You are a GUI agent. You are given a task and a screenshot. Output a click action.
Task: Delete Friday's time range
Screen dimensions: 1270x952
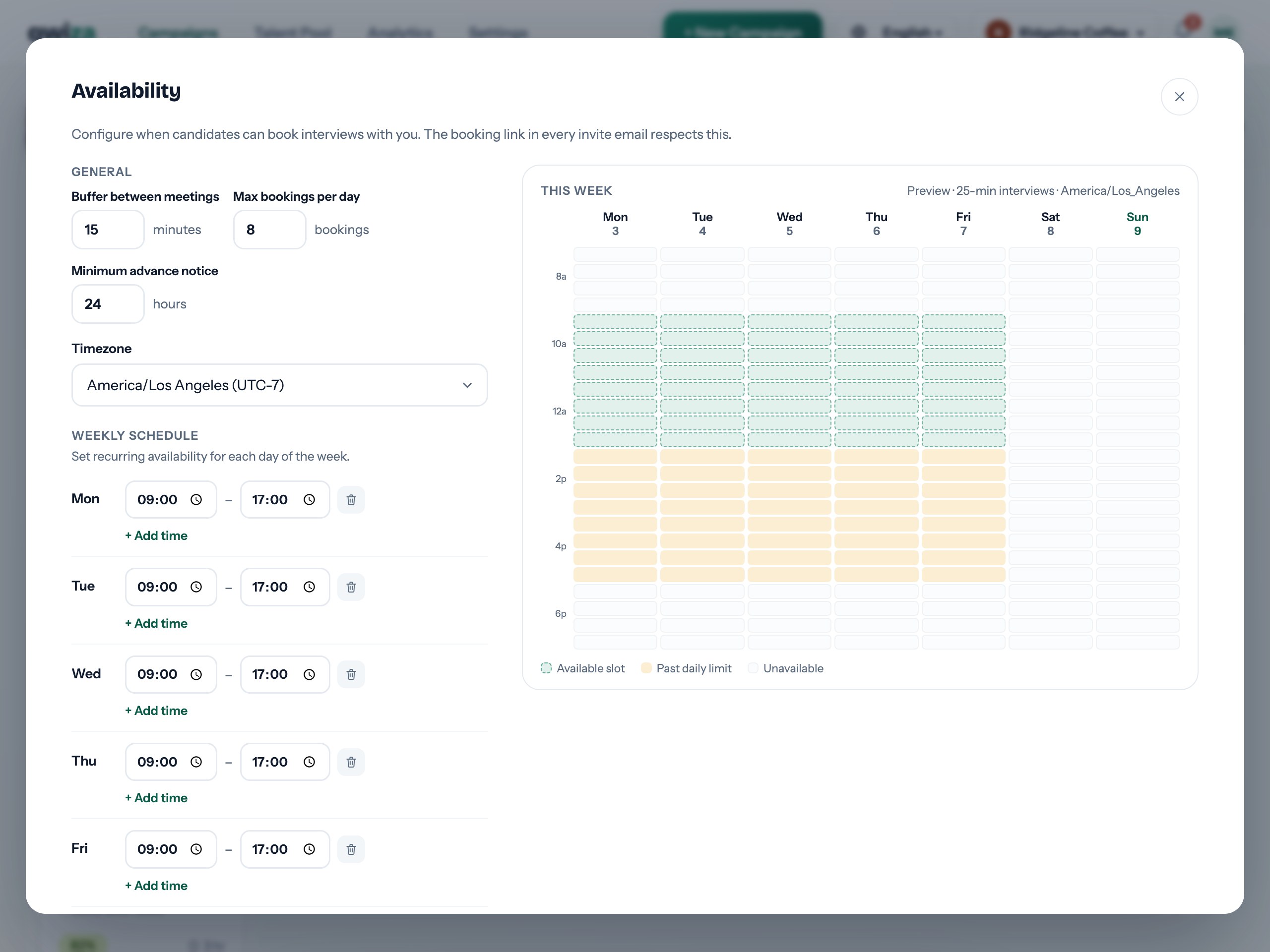(351, 849)
